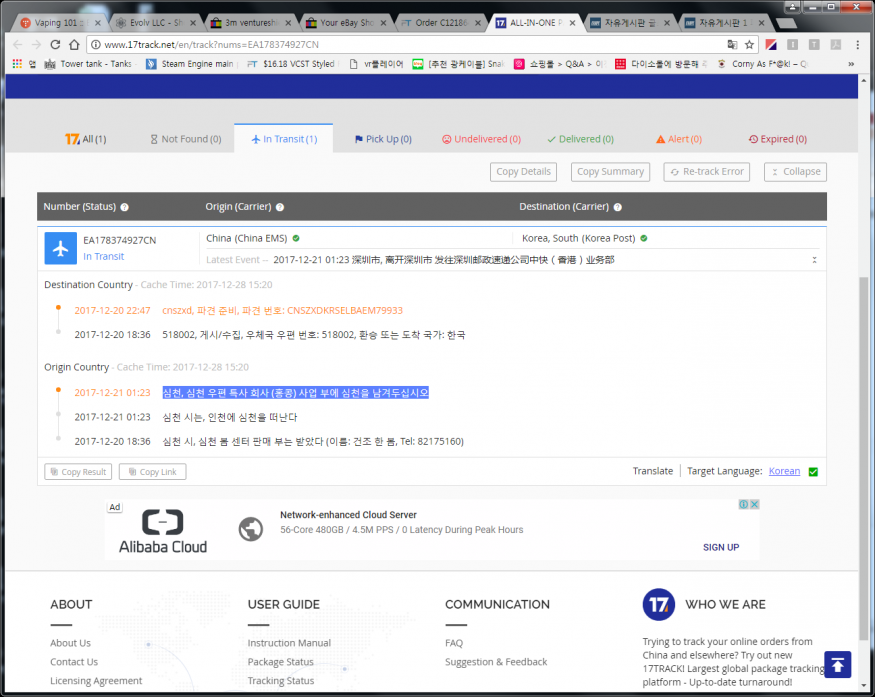This screenshot has height=697, width=875.
Task: Click the browser home button
Action: tap(73, 45)
